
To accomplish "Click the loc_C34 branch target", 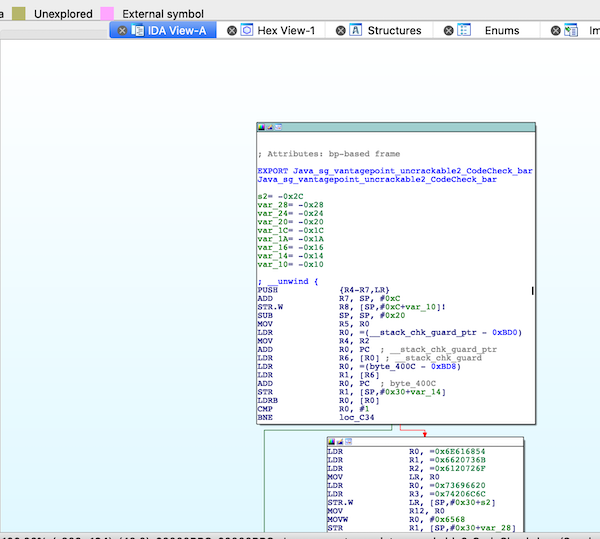I will click(357, 417).
